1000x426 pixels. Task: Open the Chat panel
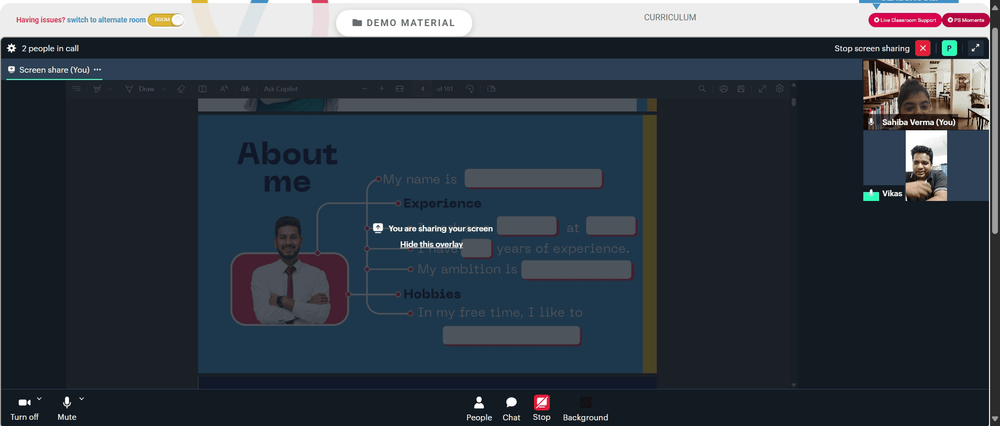[x=511, y=409]
